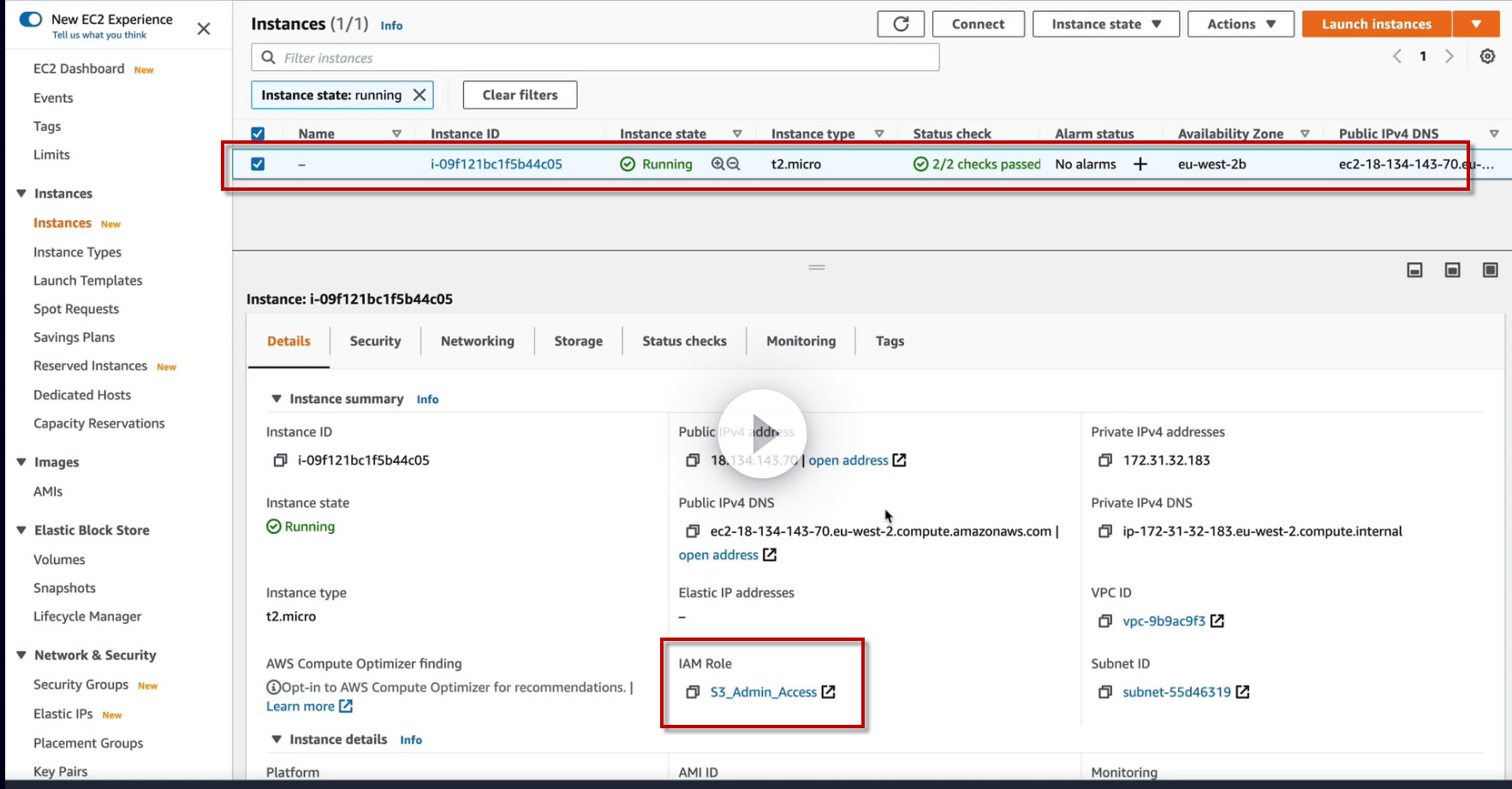Collapse the Elastic Block Store section

[x=21, y=531]
